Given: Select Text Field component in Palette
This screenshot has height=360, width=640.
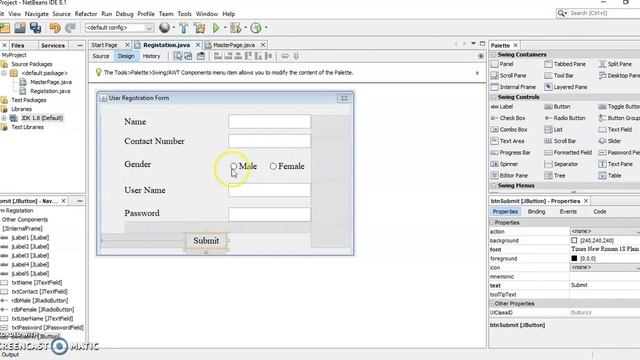Looking at the screenshot, I should 615,129.
